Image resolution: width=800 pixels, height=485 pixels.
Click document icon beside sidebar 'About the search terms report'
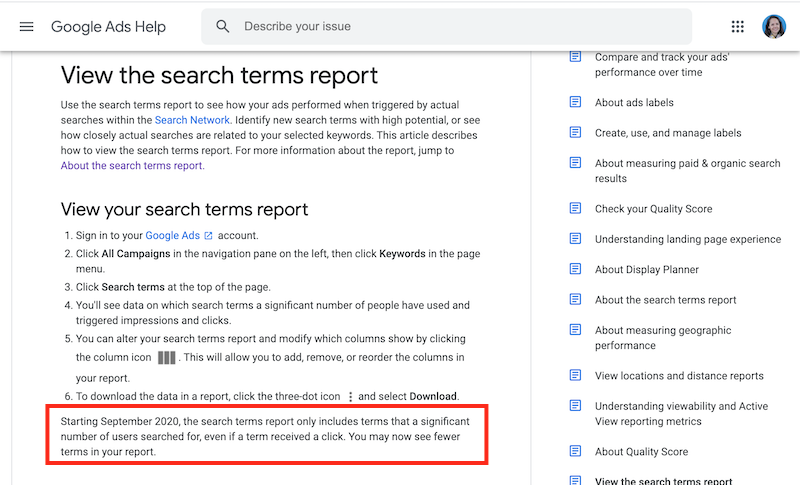[575, 299]
